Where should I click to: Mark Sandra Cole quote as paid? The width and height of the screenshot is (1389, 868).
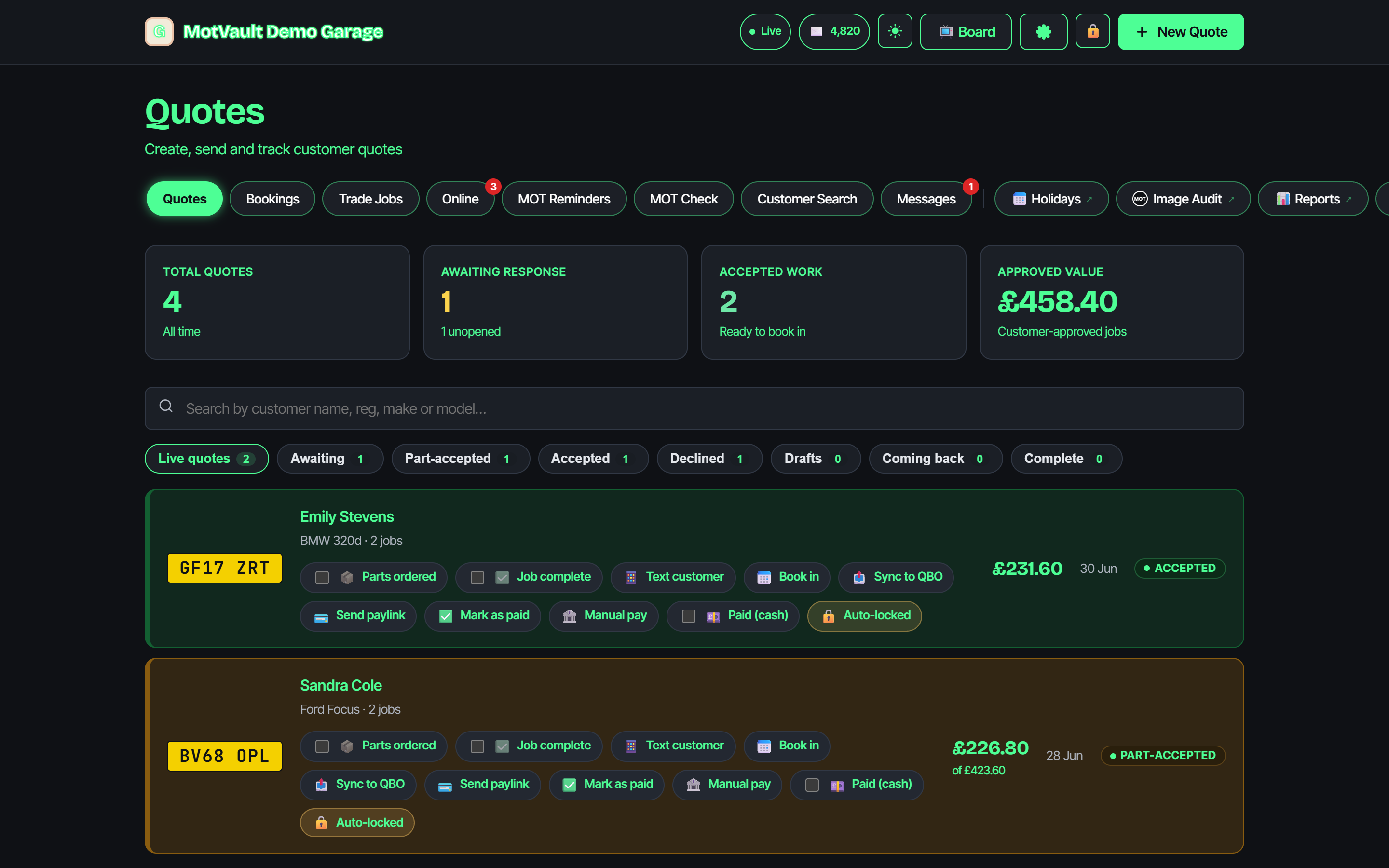pos(607,784)
